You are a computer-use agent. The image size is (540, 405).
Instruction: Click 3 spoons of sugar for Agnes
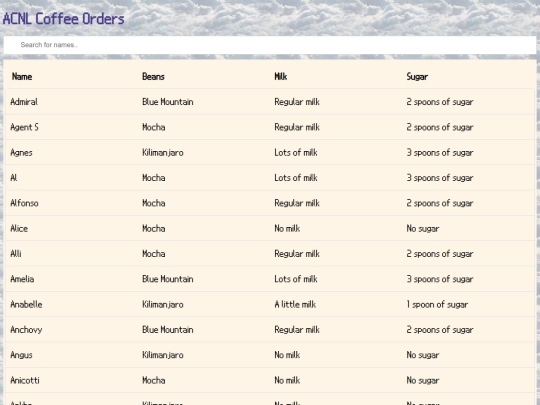tap(440, 152)
